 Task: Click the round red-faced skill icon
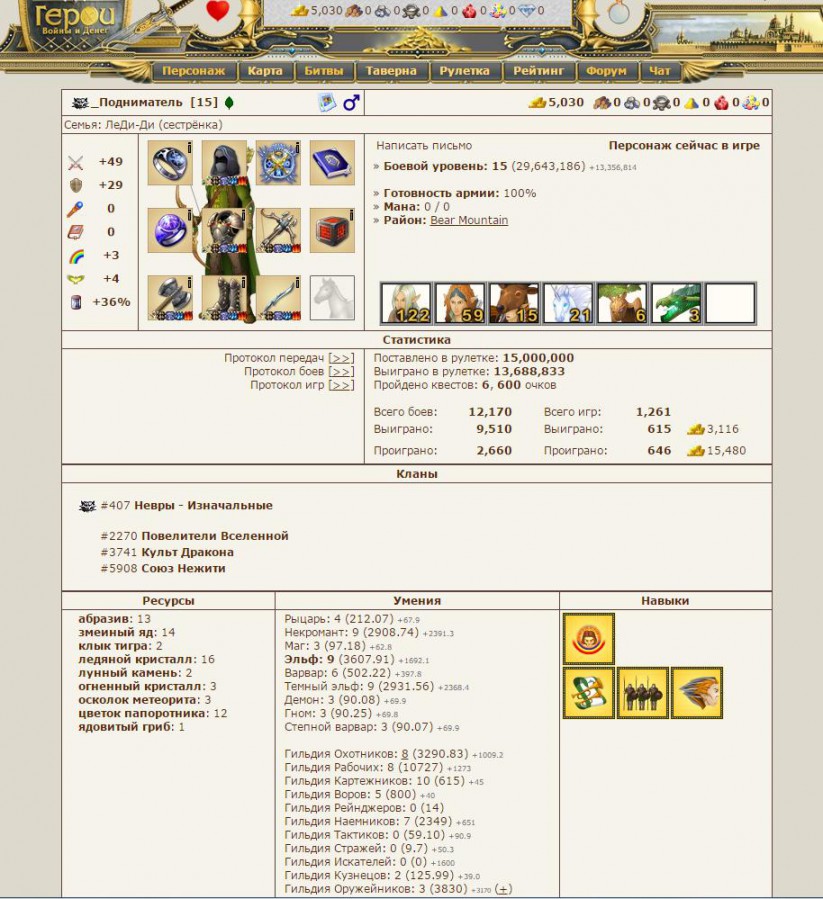pos(588,639)
